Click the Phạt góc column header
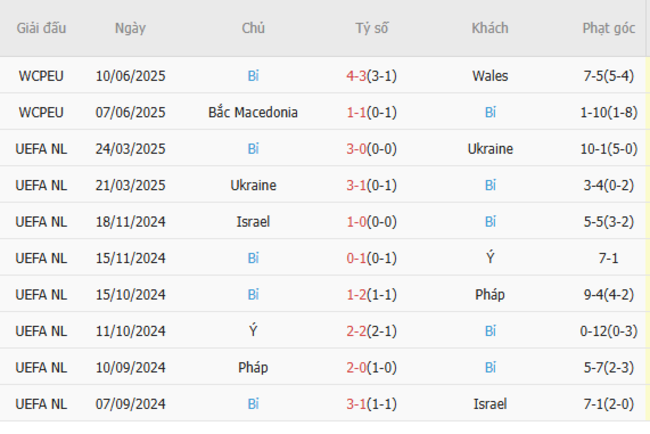The height and width of the screenshot is (434, 650). point(608,28)
